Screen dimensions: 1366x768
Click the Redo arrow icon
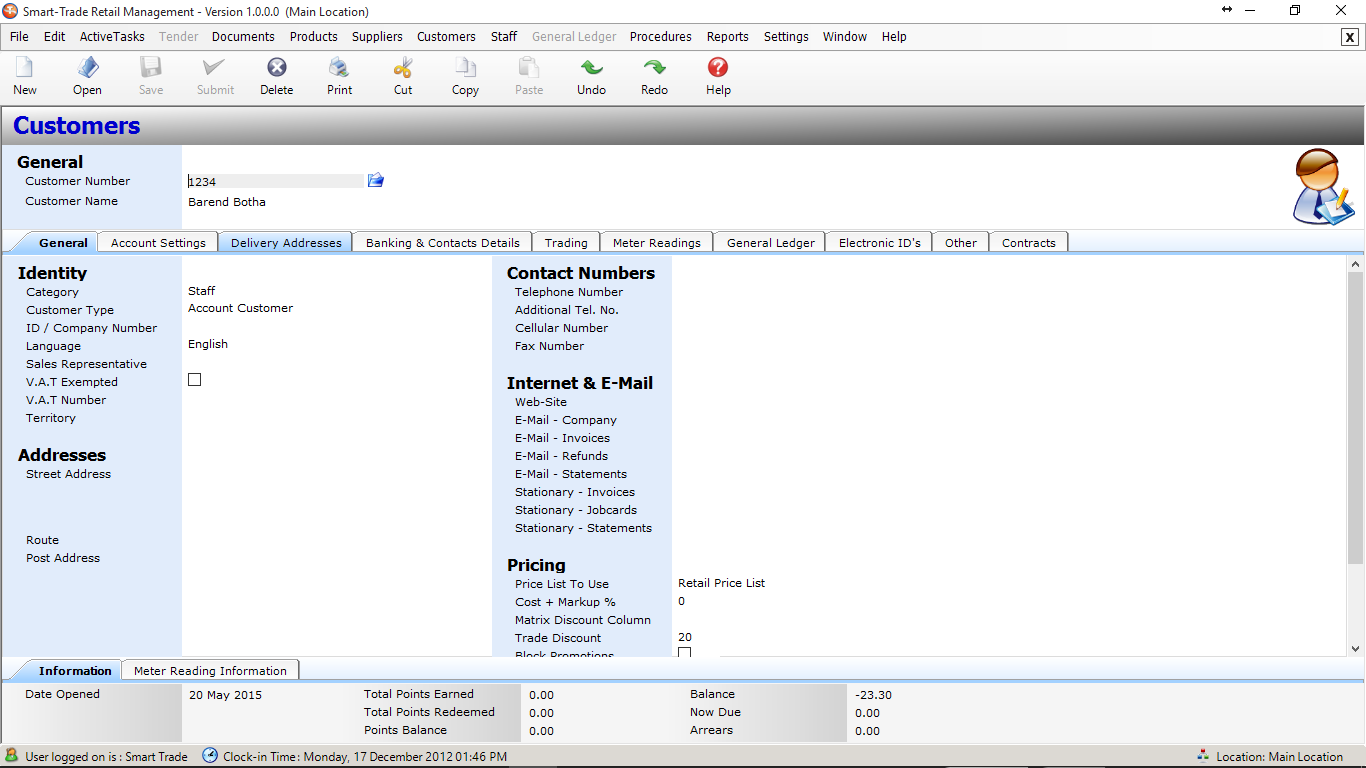point(654,68)
